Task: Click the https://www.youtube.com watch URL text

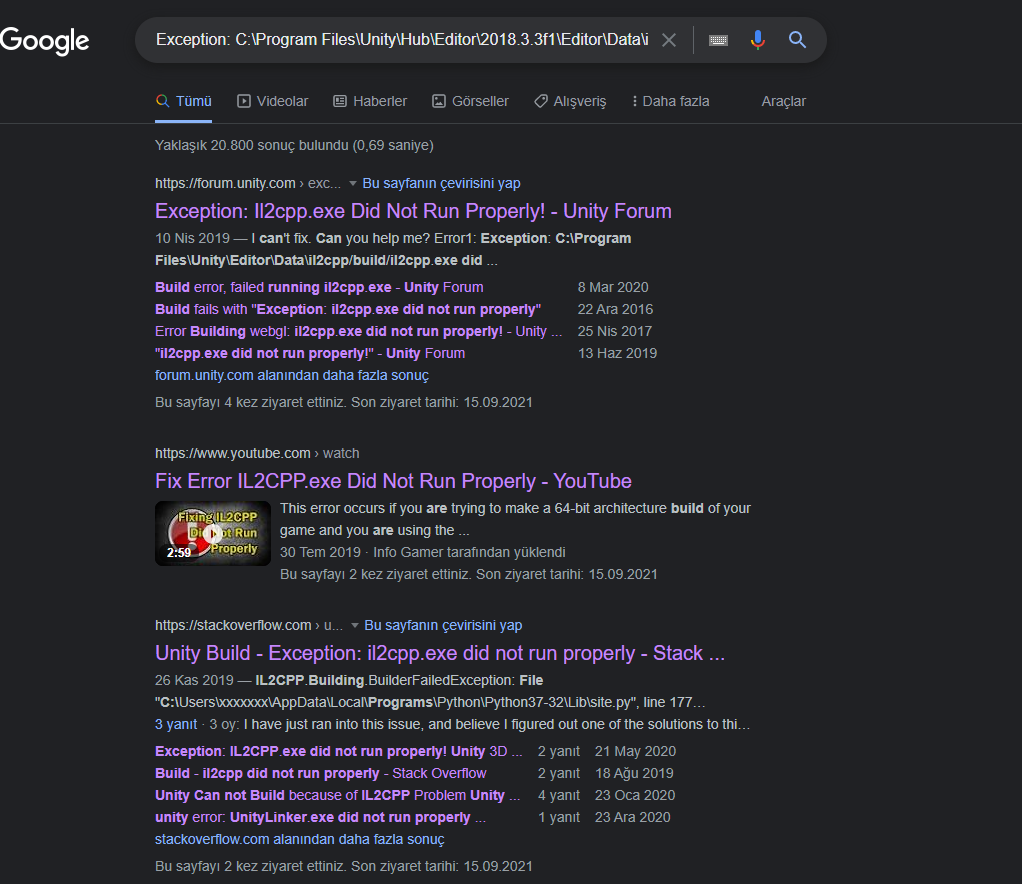Action: pos(257,453)
